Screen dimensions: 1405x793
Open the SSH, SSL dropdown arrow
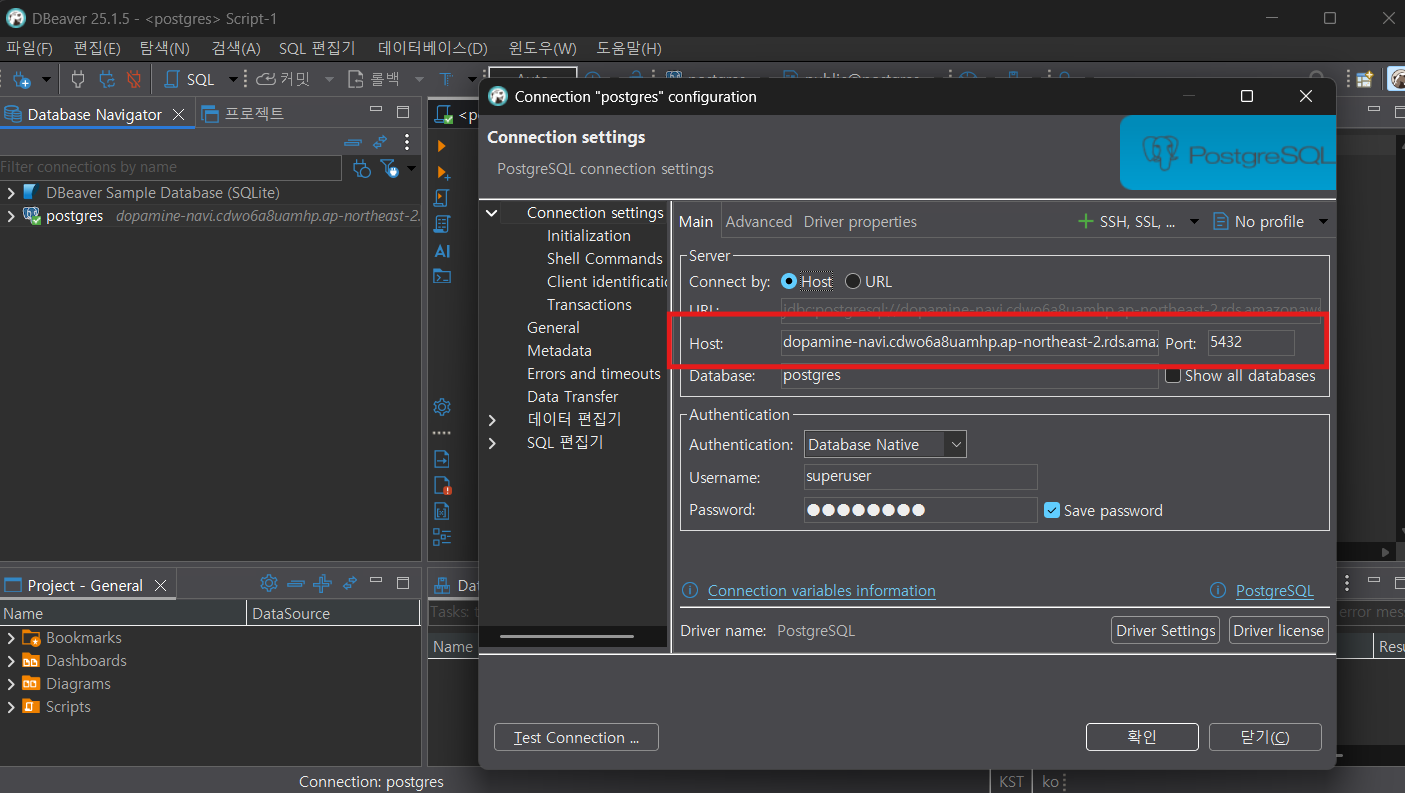point(1193,222)
